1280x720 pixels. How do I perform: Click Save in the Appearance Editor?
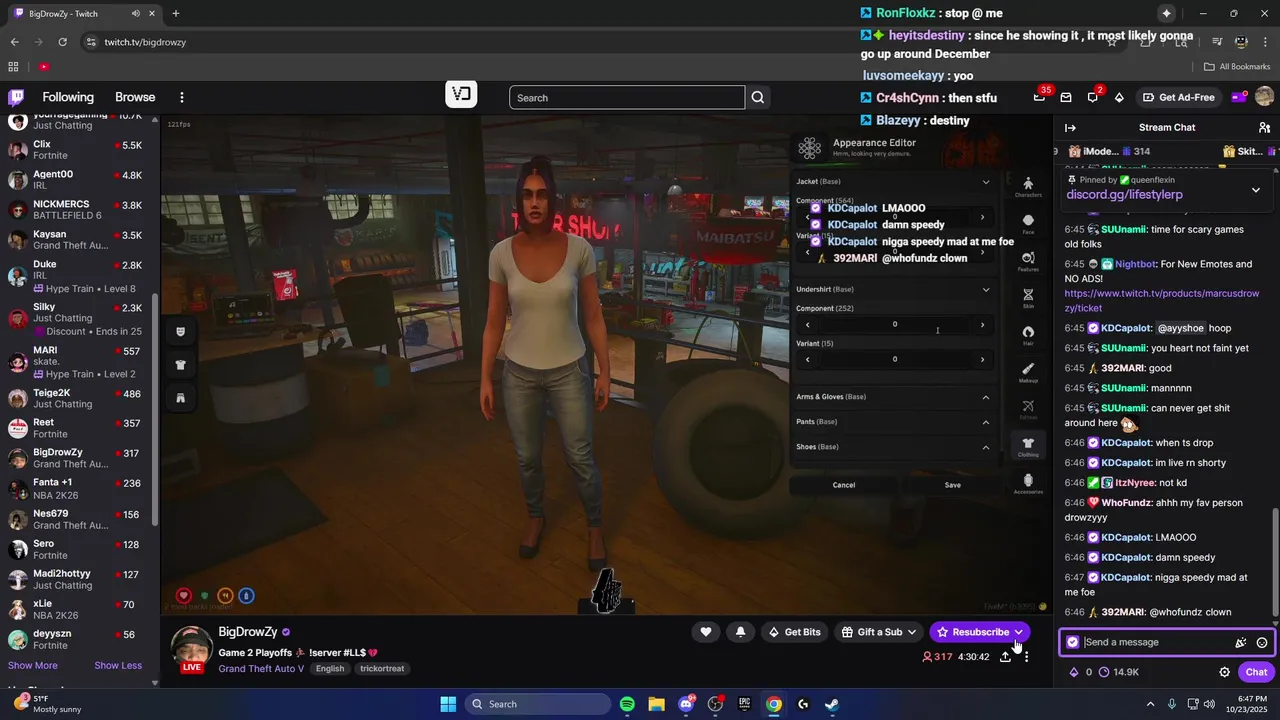[953, 485]
